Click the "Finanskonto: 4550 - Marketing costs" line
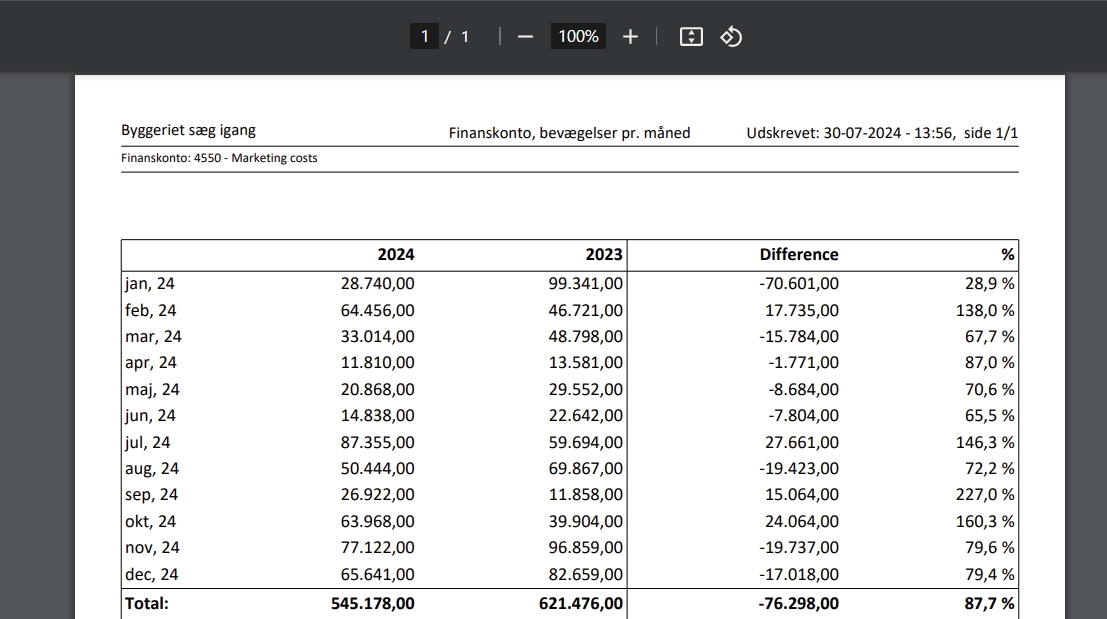This screenshot has height=619, width=1107. (219, 158)
